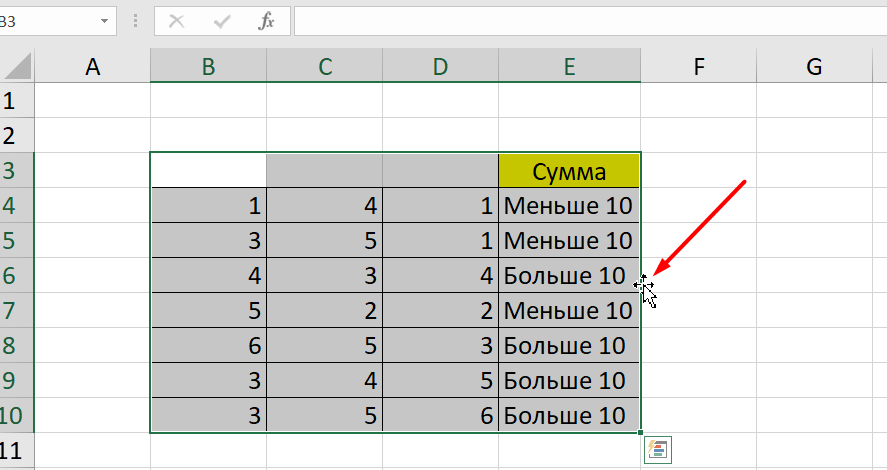Select column A header
This screenshot has width=887, height=470.
93,67
